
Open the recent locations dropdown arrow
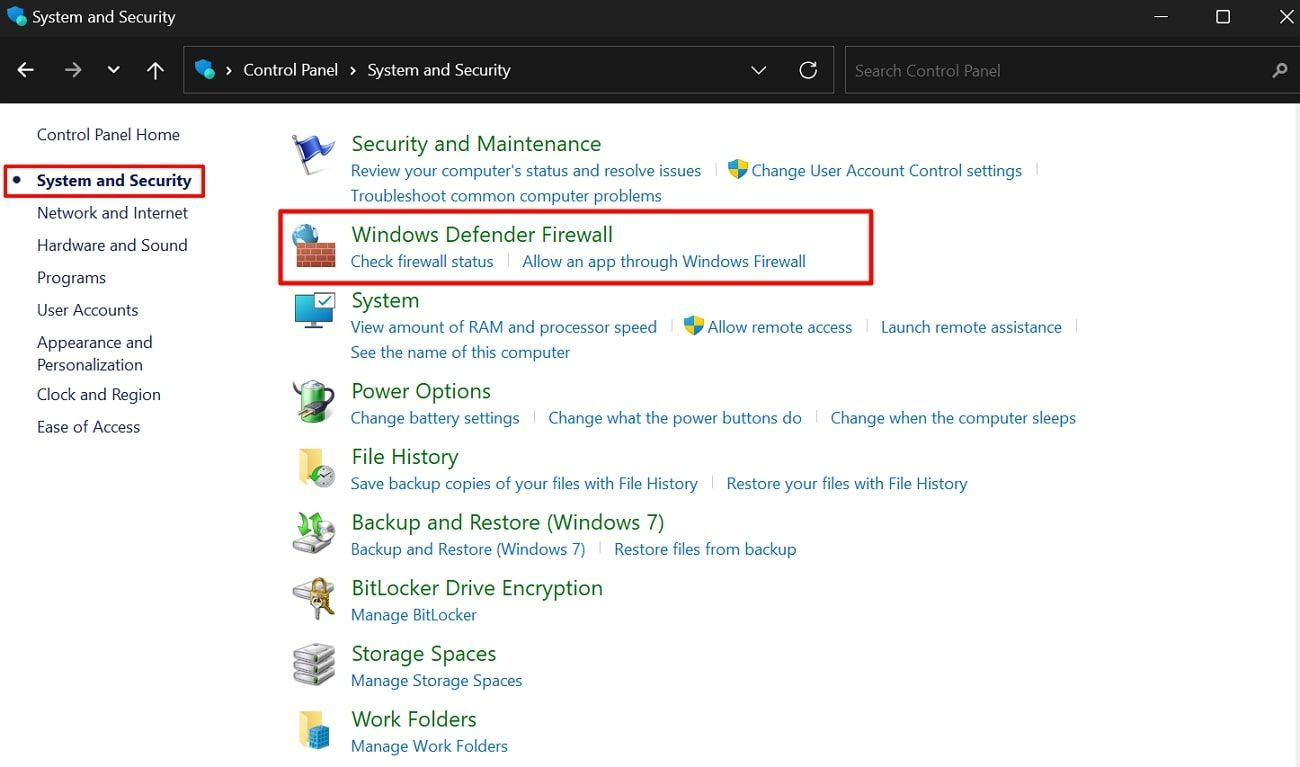point(113,70)
